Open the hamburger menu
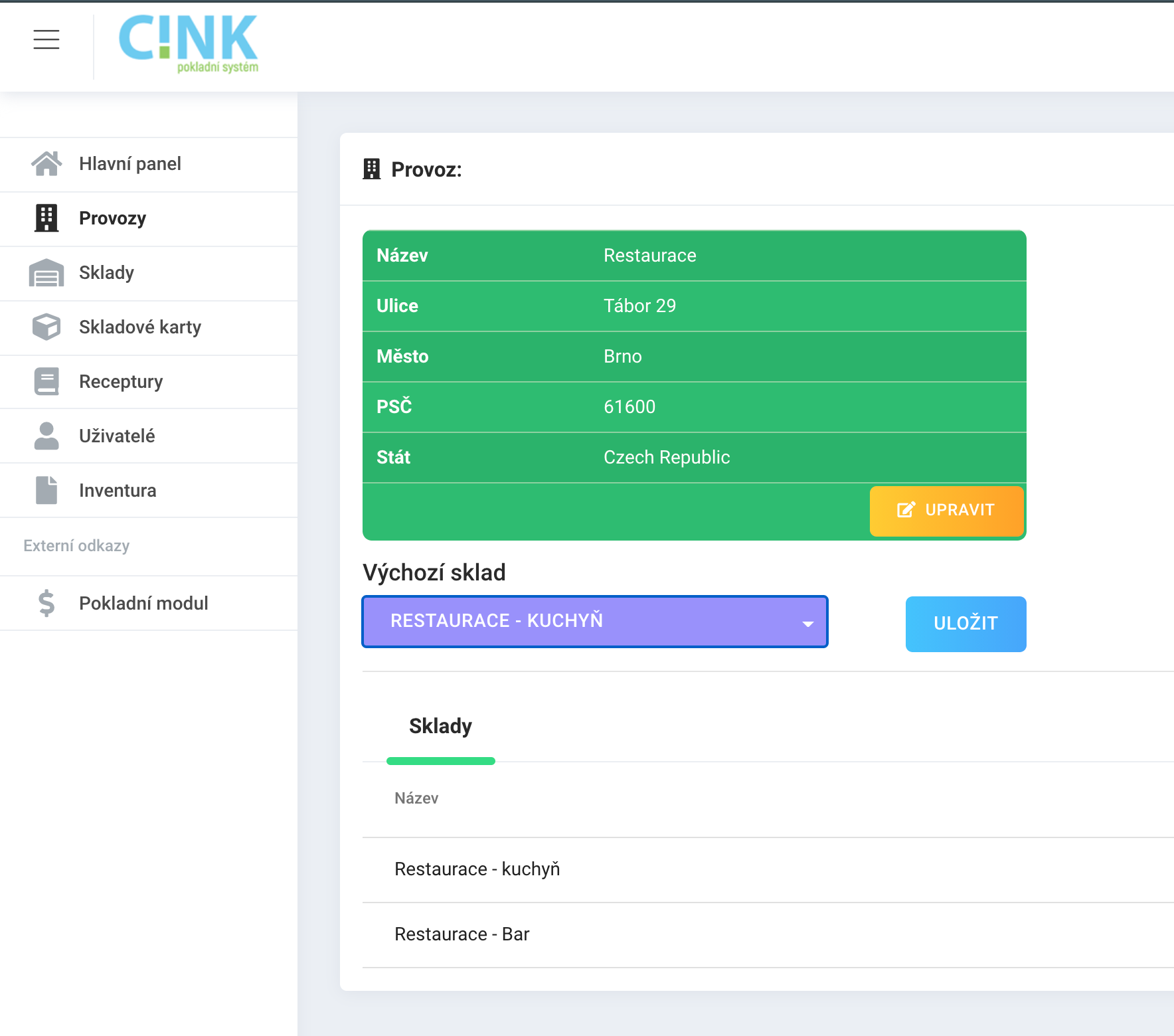The width and height of the screenshot is (1174, 1036). (46, 40)
